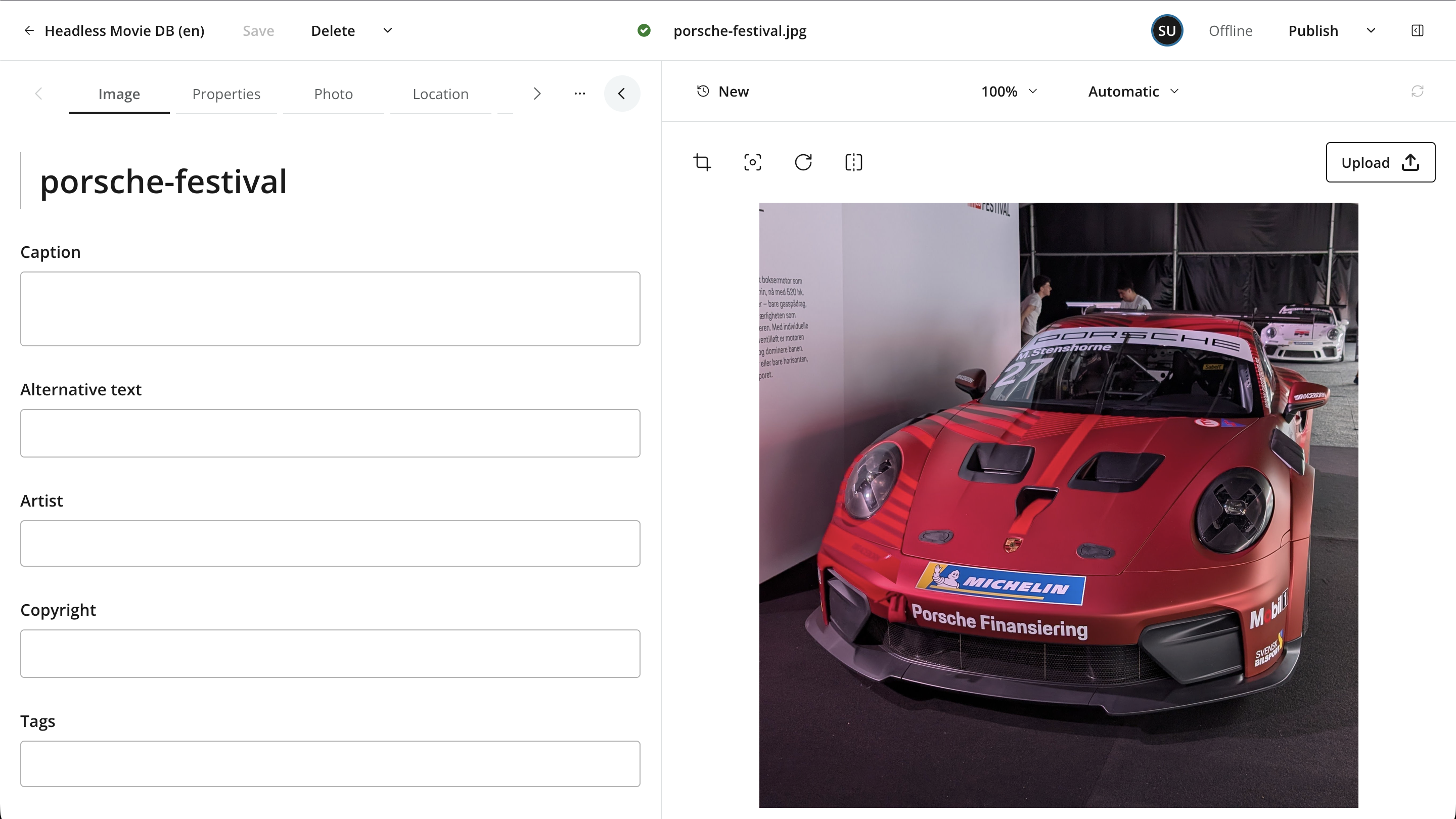Click the Offline status label

coord(1231,30)
